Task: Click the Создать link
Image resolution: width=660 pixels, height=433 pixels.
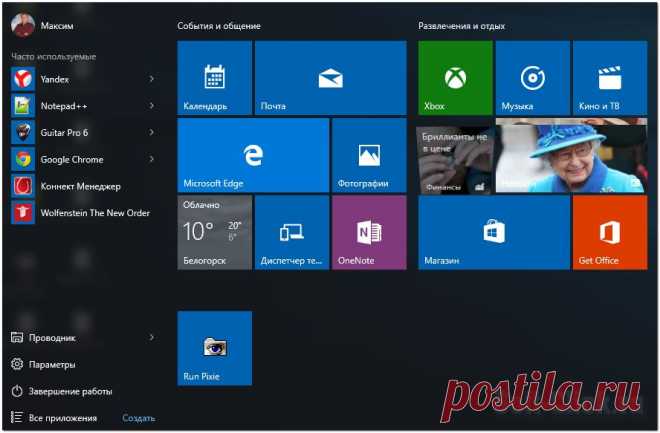Action: pos(138,417)
